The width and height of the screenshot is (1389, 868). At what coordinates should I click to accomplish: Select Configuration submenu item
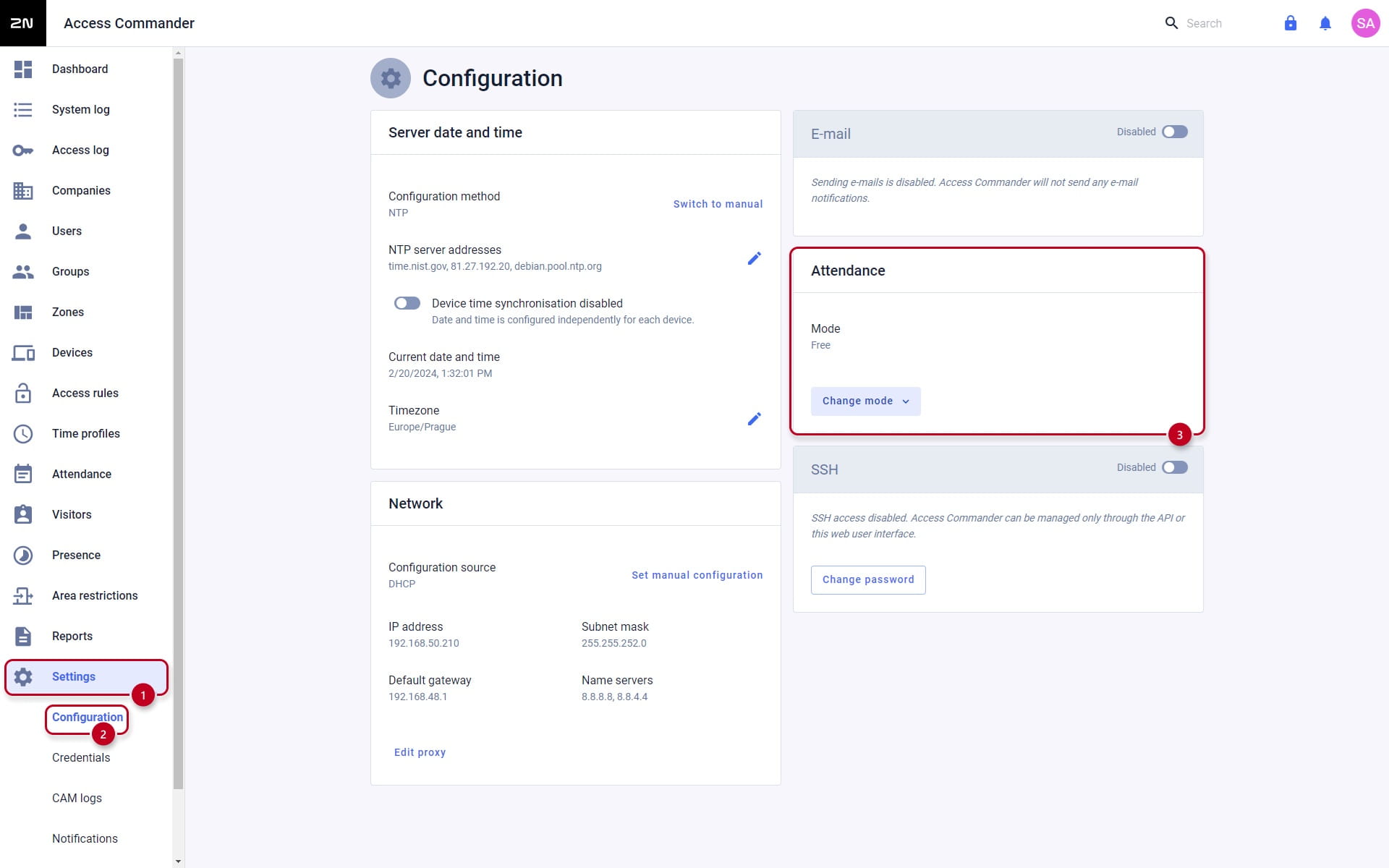click(88, 718)
